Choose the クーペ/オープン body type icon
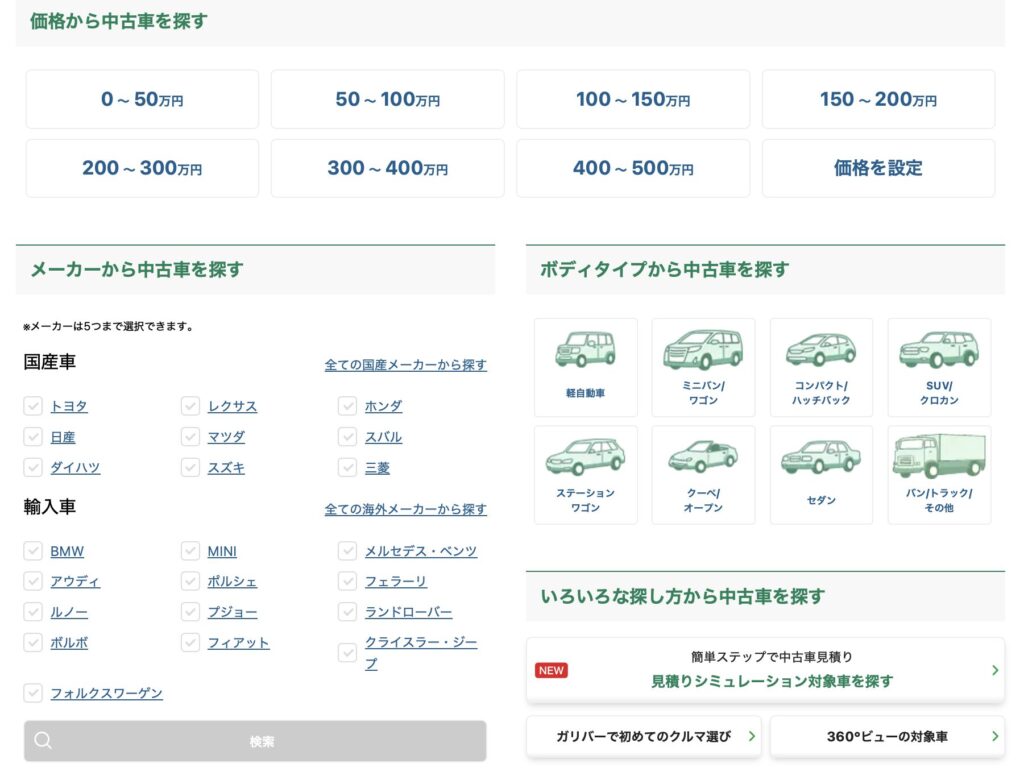Screen dimensions: 1024x780 point(703,472)
